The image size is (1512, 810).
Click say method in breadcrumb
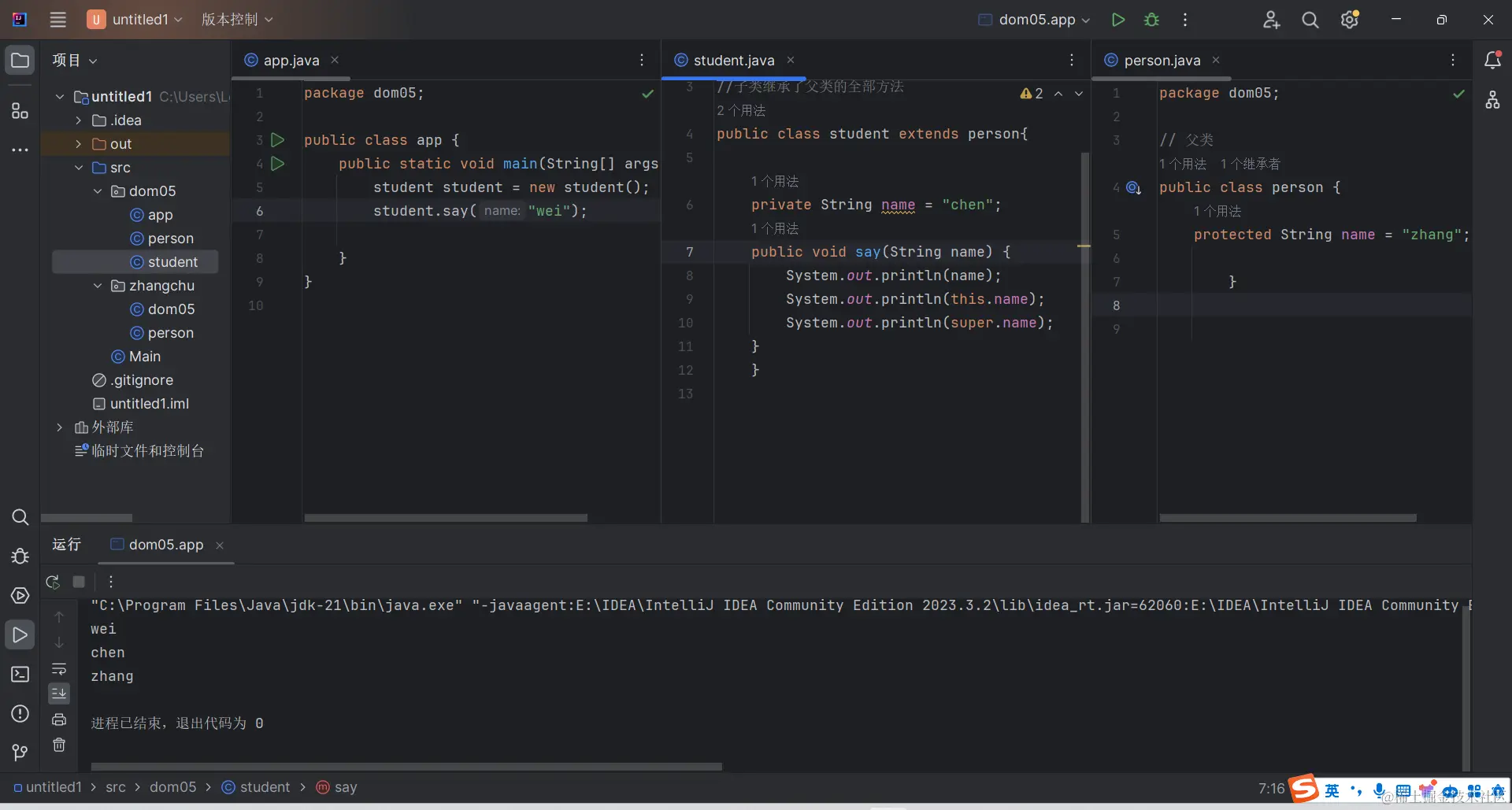tap(336, 787)
